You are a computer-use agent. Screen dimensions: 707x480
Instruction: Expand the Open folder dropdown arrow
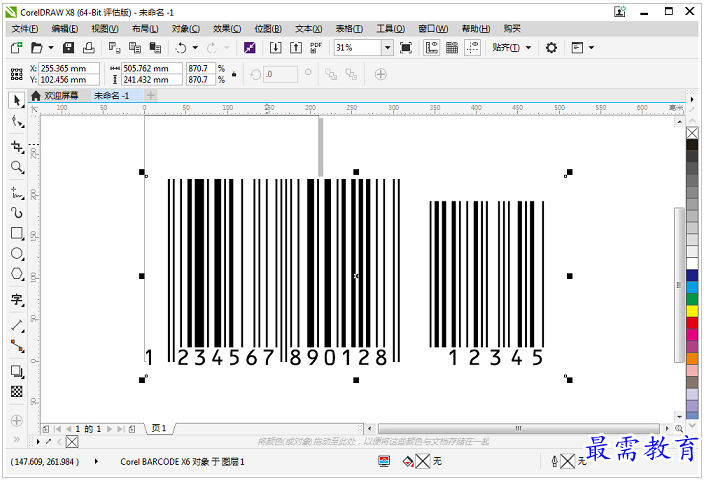click(51, 47)
